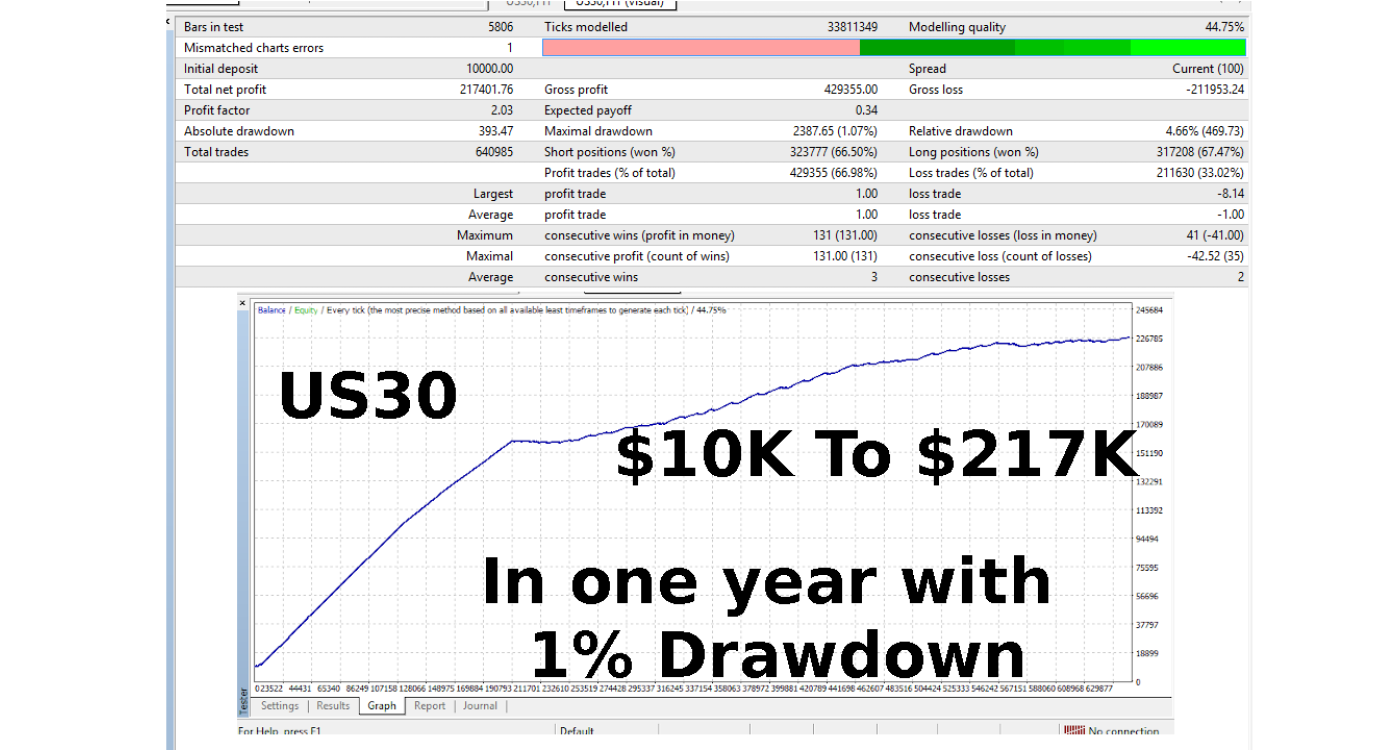Click the Balance legend label on graph
The width and height of the screenshot is (1400, 750).
(x=271, y=311)
